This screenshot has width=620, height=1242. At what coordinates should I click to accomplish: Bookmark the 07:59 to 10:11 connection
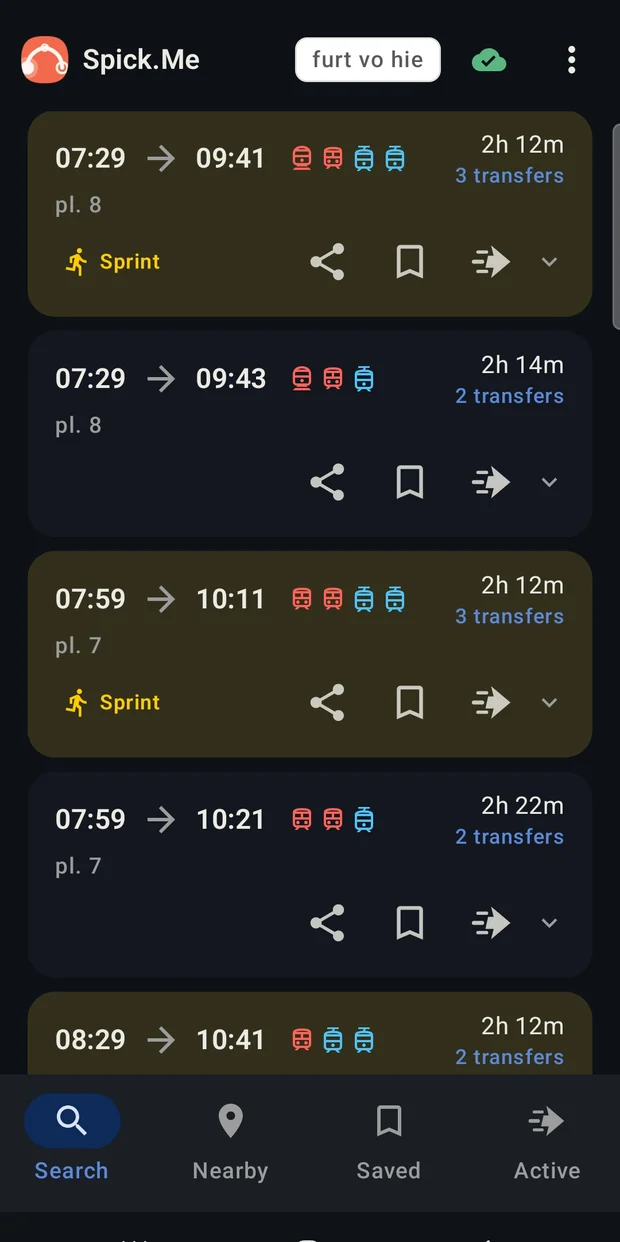[x=410, y=702]
